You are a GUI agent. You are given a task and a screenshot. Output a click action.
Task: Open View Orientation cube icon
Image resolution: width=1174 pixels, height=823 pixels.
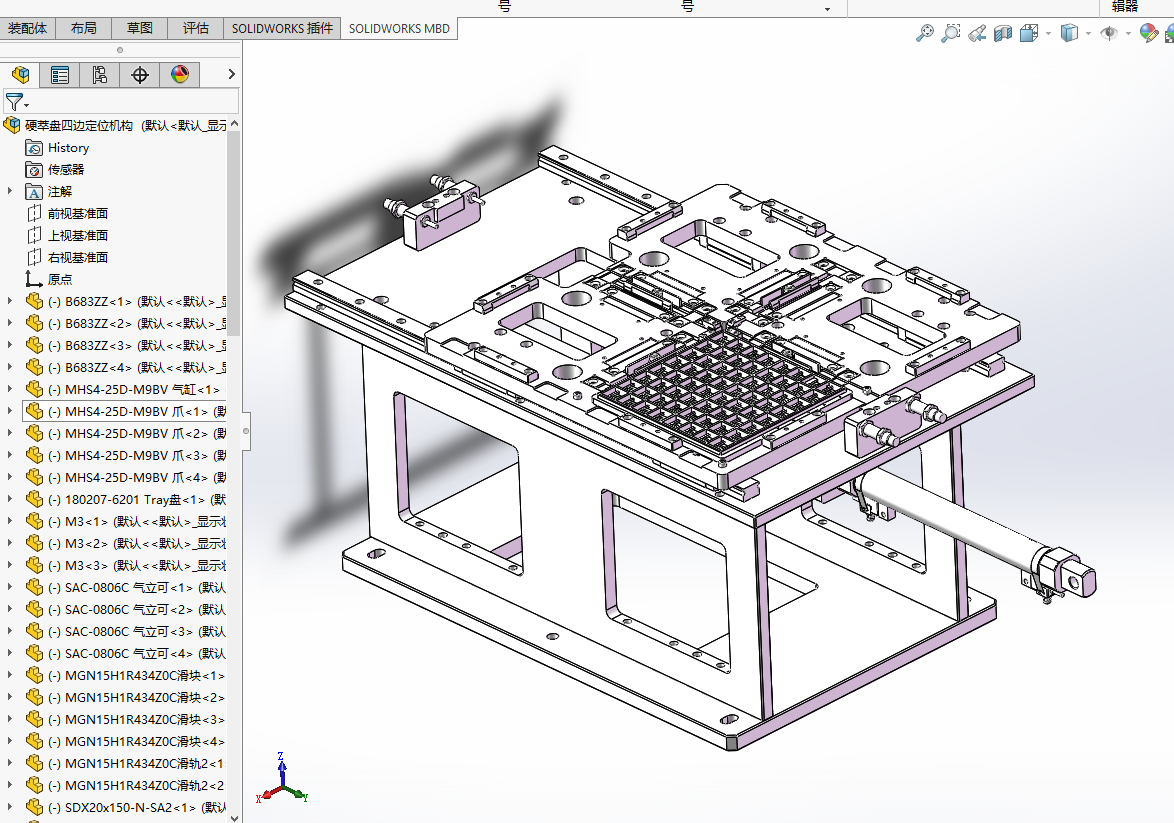pos(1029,33)
